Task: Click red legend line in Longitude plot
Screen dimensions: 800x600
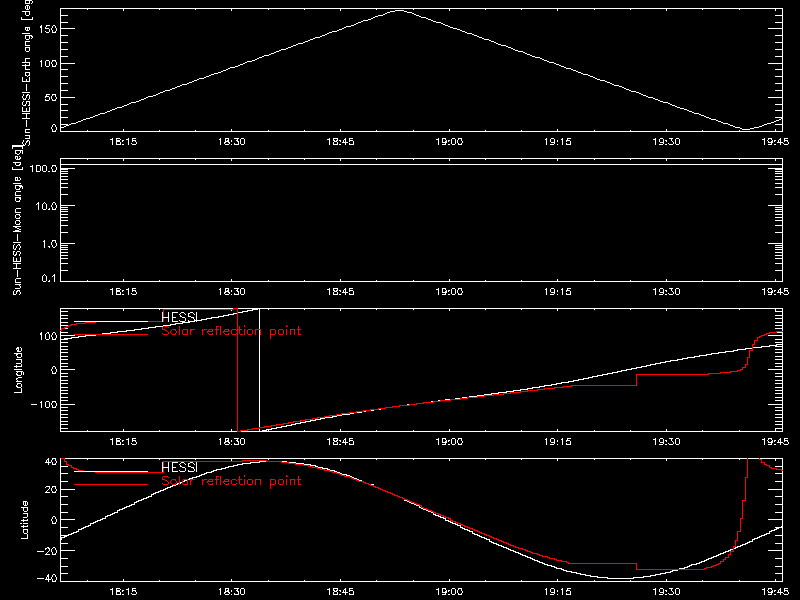Action: (x=111, y=335)
